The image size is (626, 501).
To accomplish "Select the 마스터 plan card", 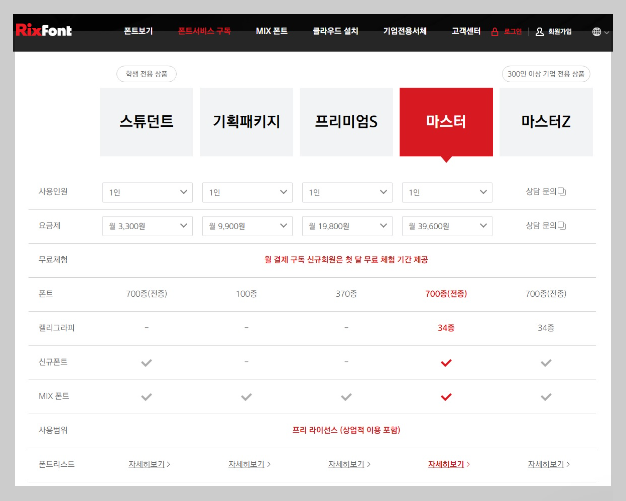I will [x=446, y=122].
